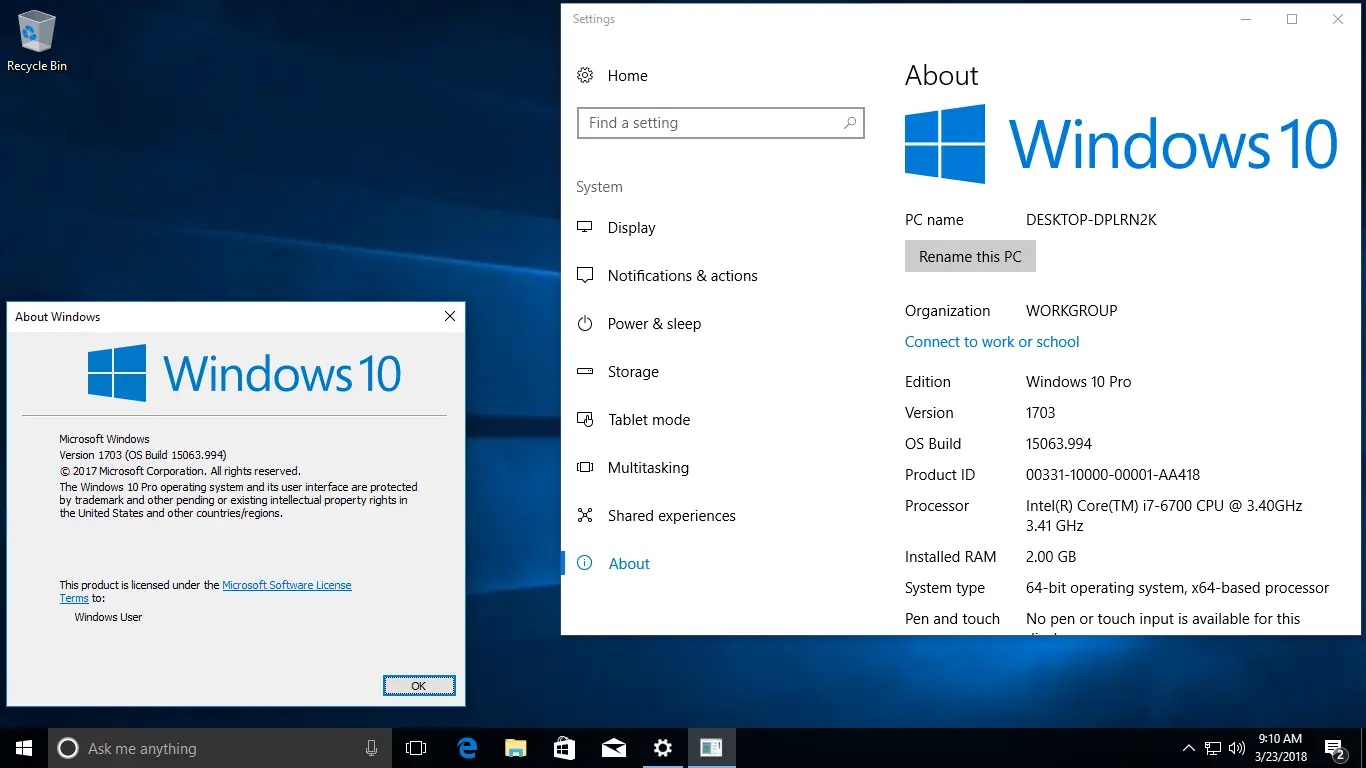Screen dimensions: 1366x768
Task: Click the volume speaker tray icon
Action: tap(1237, 748)
